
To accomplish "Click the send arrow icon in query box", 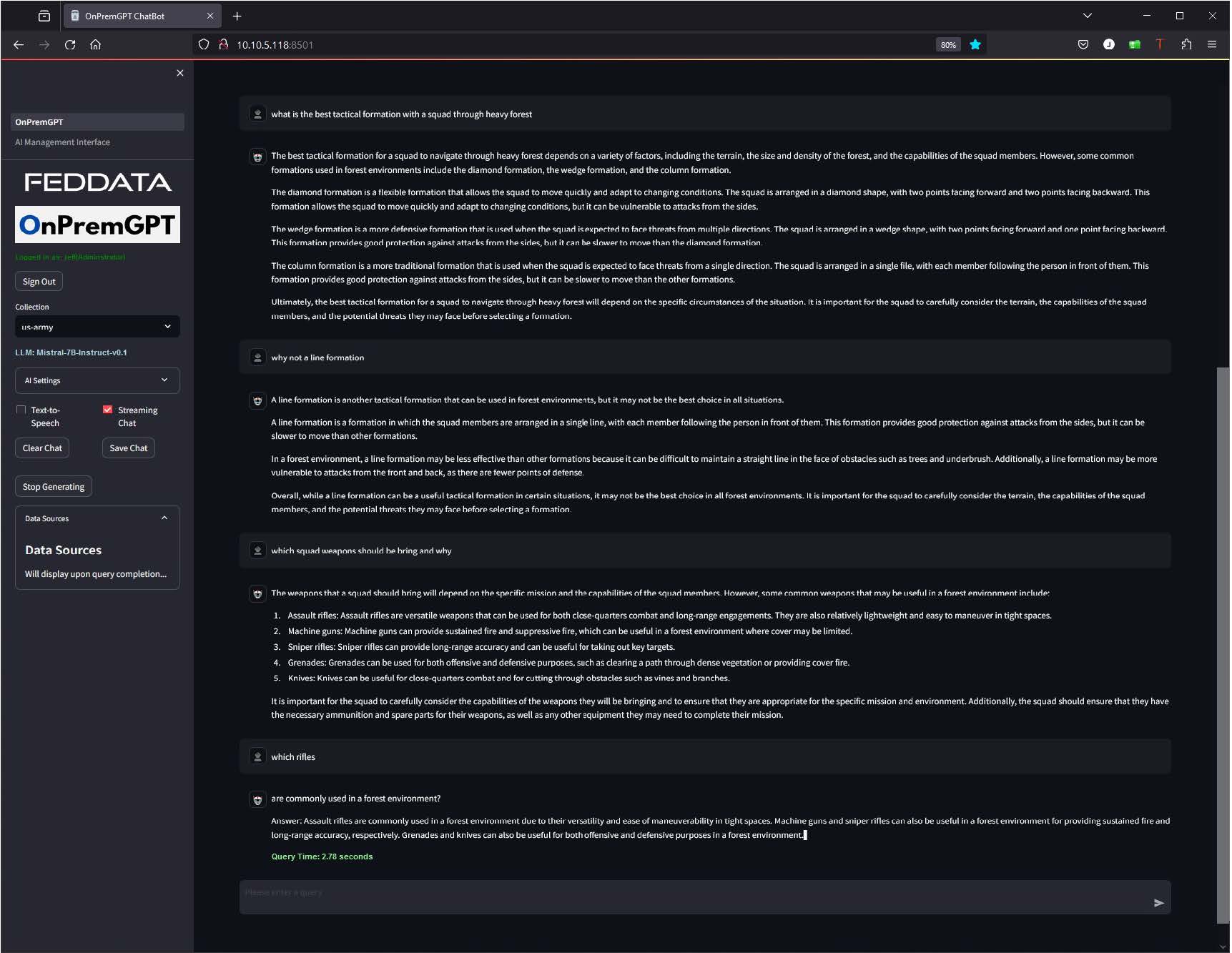I will (x=1158, y=903).
